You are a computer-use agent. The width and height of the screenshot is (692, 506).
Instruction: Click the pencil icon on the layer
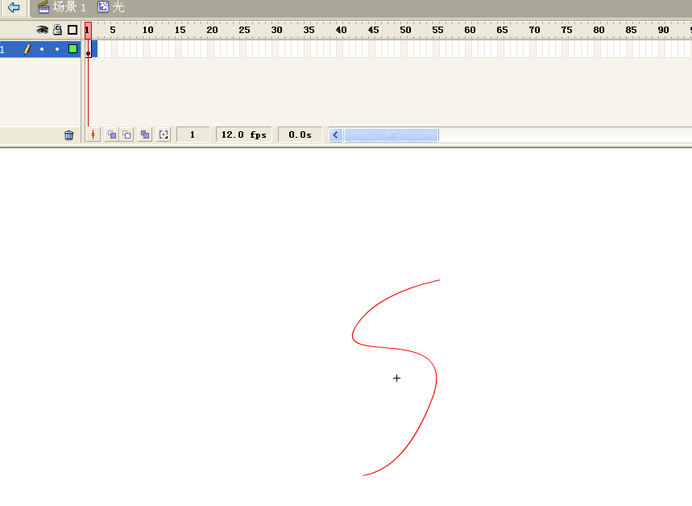pyautogui.click(x=27, y=49)
